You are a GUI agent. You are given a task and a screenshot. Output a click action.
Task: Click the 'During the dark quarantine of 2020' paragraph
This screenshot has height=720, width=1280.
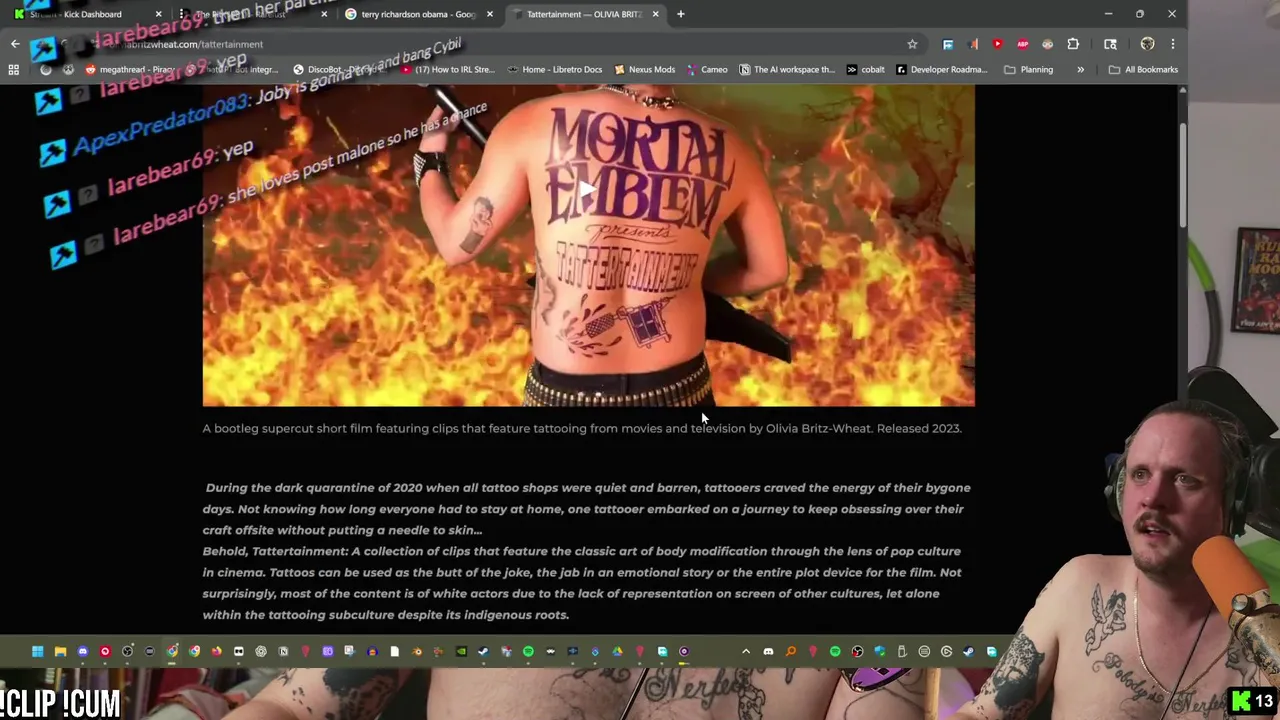pos(586,509)
